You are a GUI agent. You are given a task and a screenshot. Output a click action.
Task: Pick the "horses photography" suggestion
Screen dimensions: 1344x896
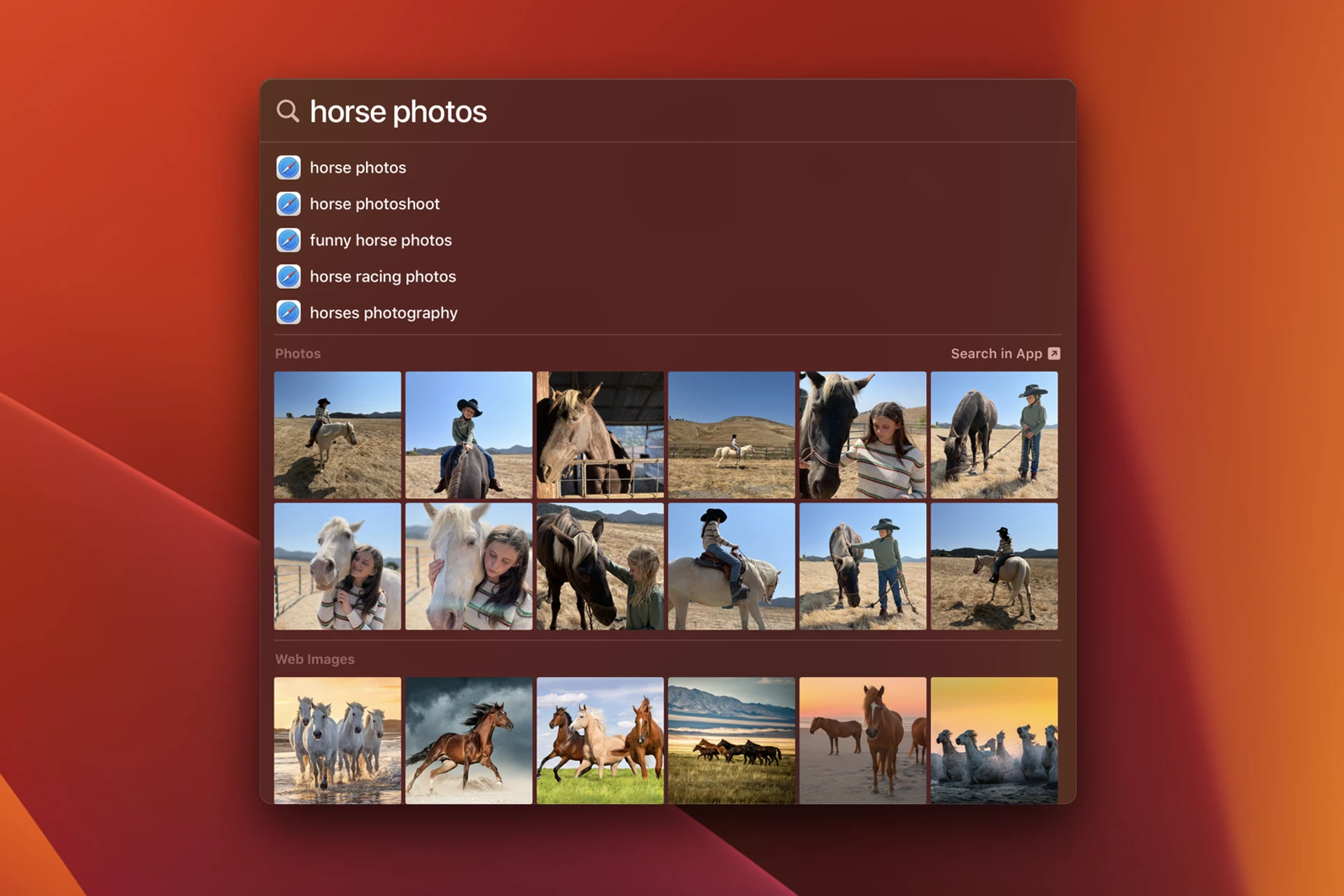(668, 313)
